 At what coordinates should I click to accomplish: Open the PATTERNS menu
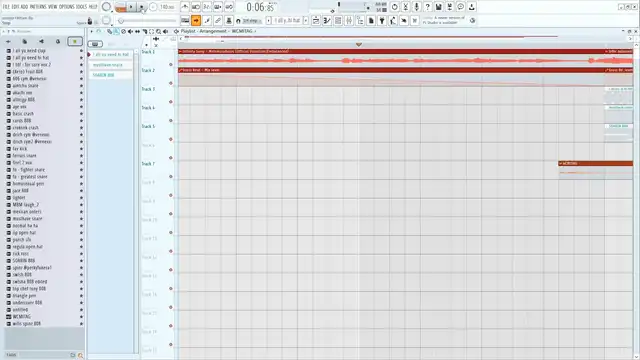38,7
